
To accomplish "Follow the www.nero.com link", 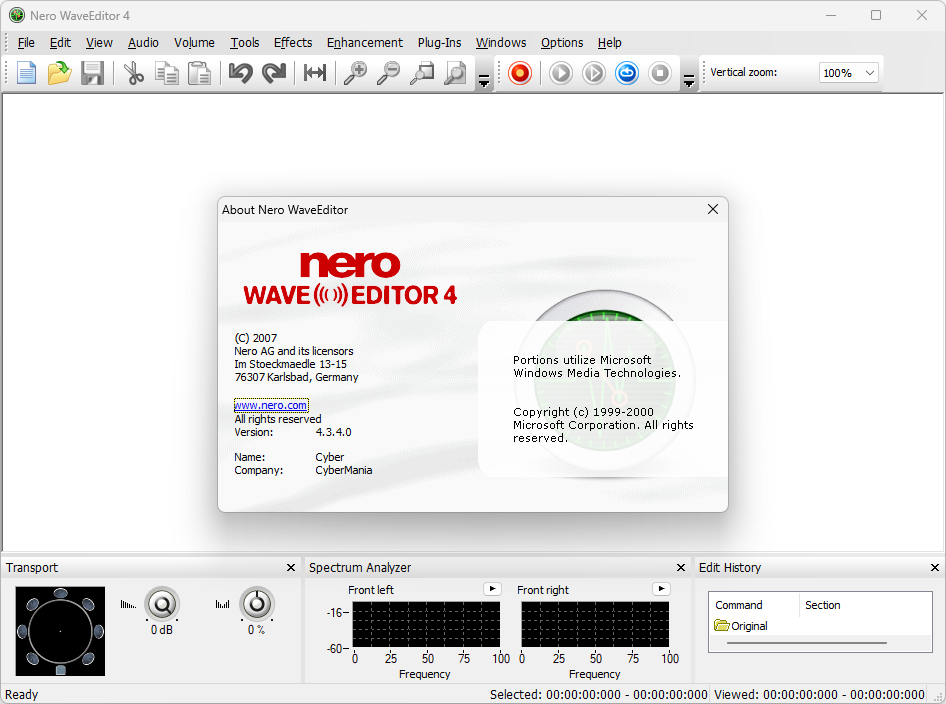I will (271, 405).
